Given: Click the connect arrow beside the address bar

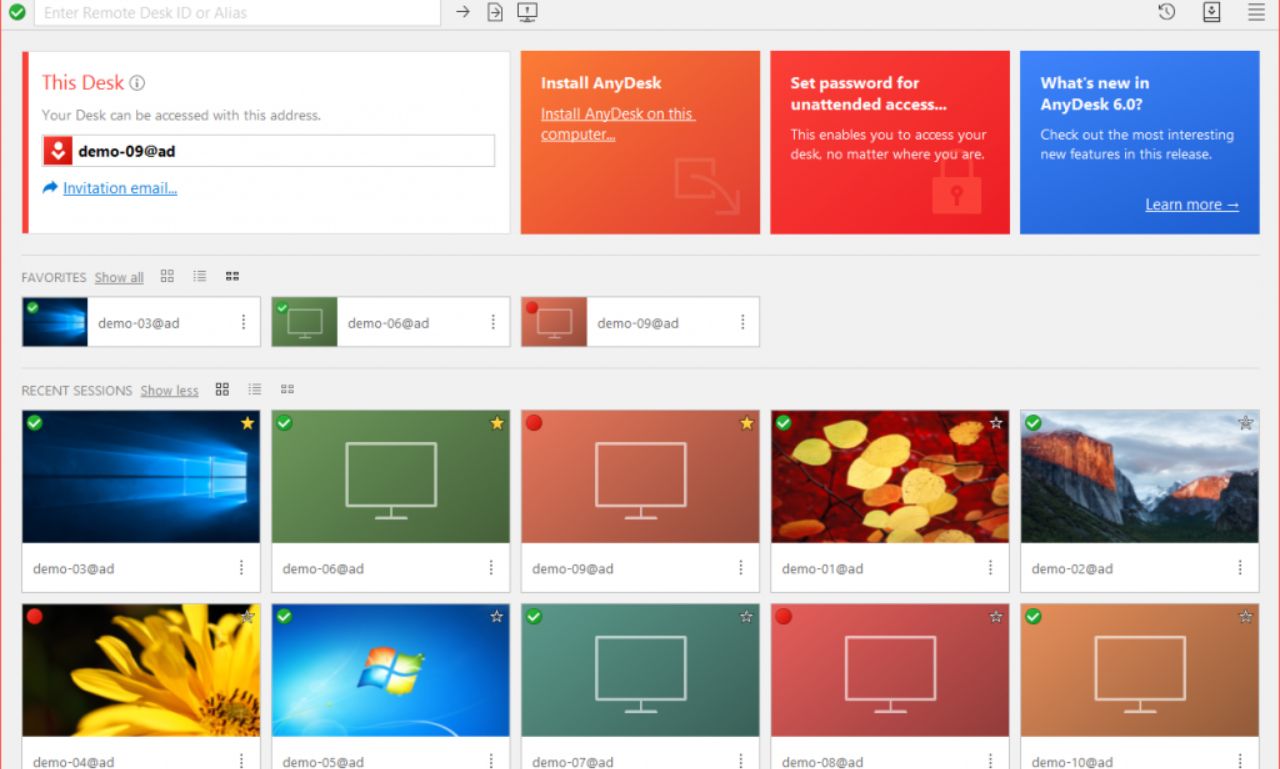Looking at the screenshot, I should tap(463, 12).
